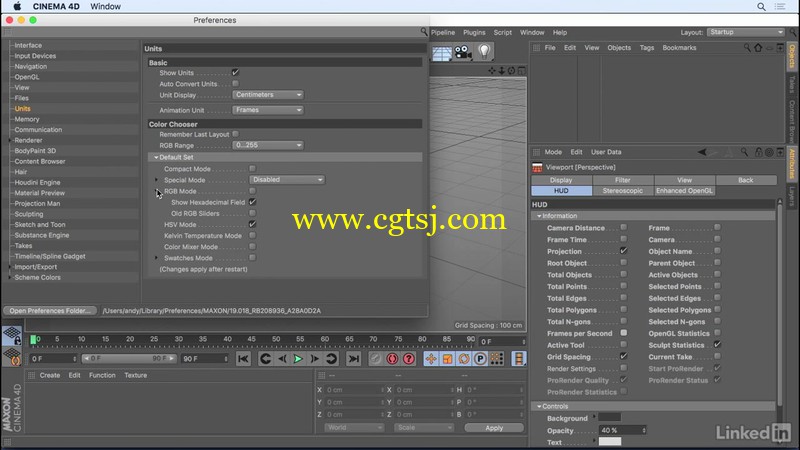Enable Old RGB Sliders checkbox
Image resolution: width=800 pixels, height=450 pixels.
pos(252,213)
